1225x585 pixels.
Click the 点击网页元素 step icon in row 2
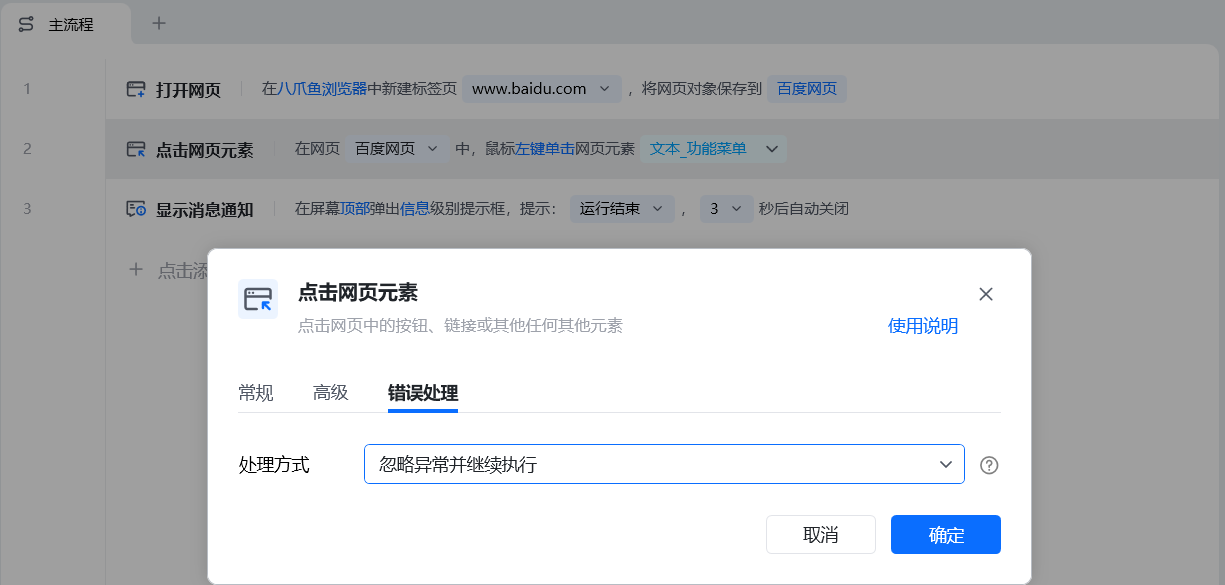136,150
